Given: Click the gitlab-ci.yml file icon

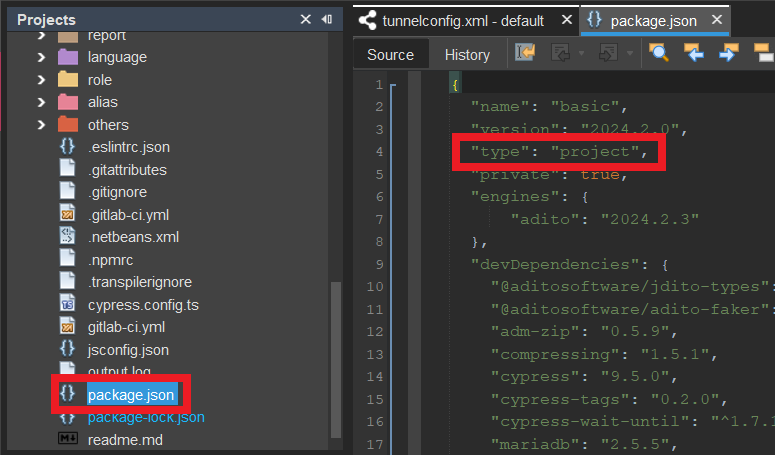Looking at the screenshot, I should (67, 327).
